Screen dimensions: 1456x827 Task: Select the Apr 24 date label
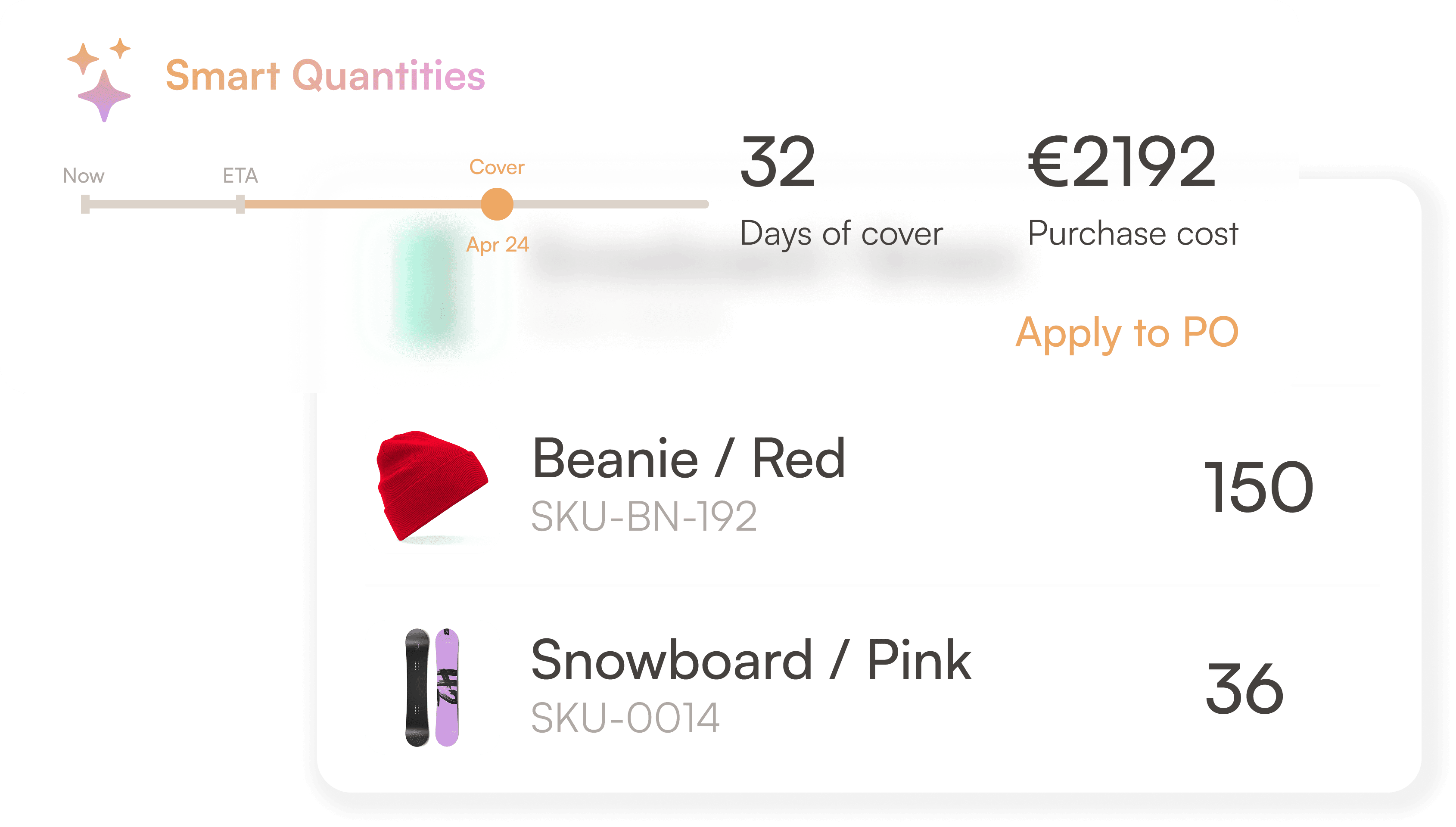498,246
